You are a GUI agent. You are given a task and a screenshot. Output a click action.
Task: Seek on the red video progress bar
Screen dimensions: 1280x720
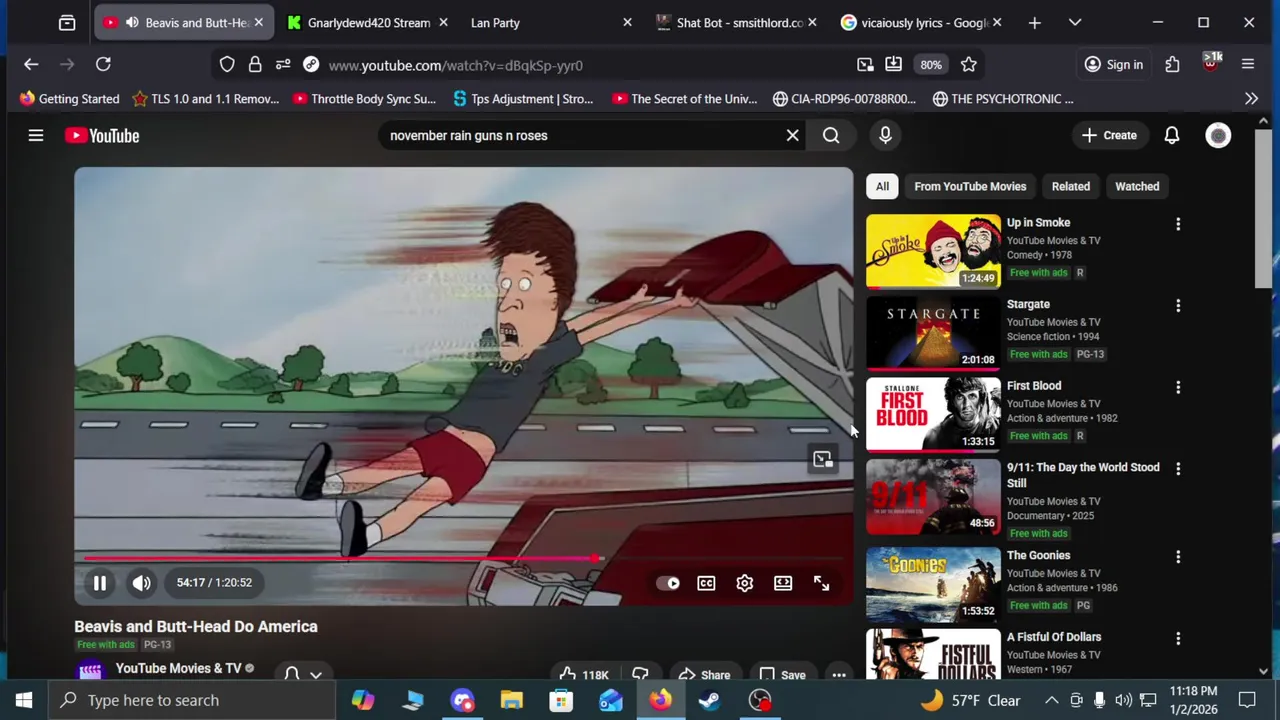click(463, 559)
